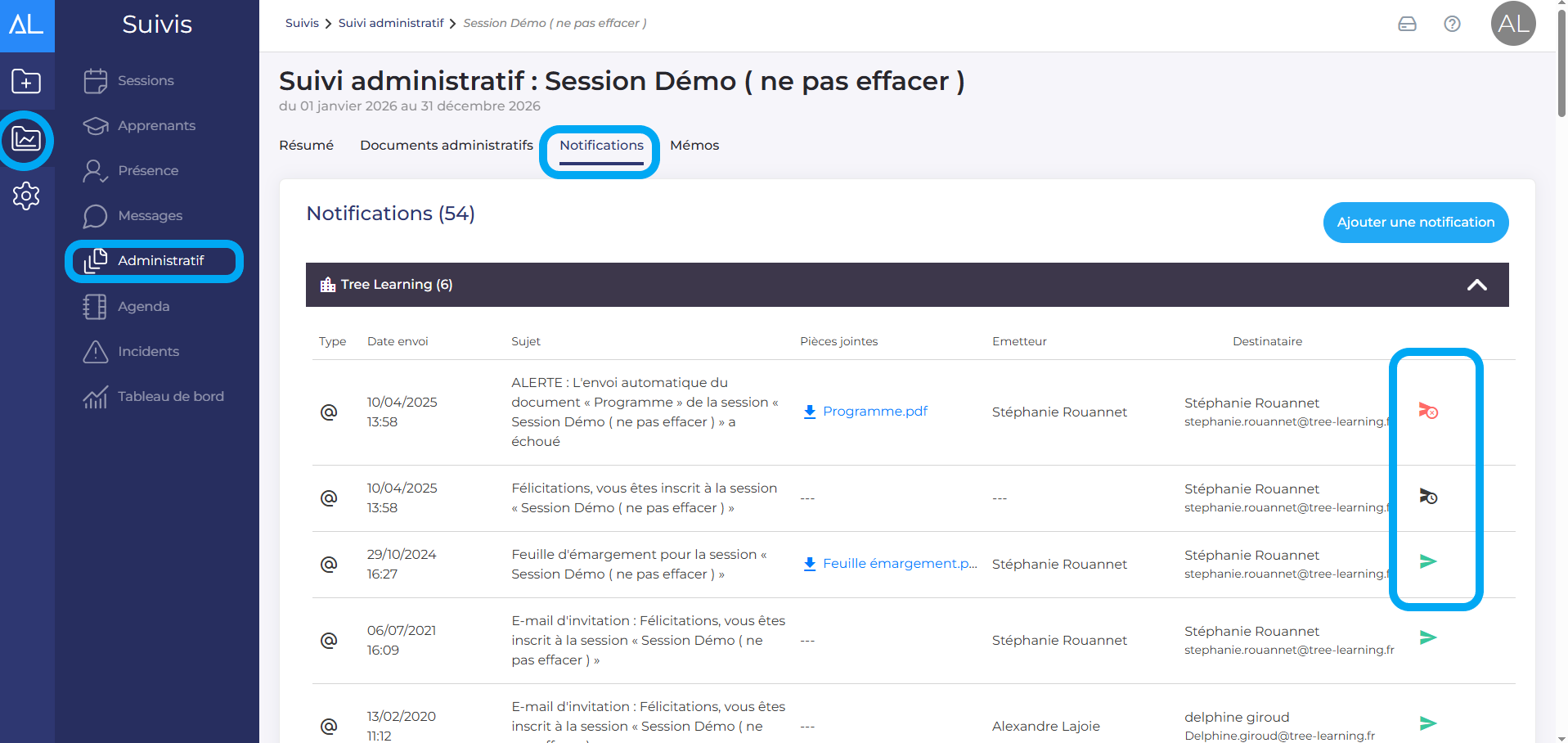
Task: Download the Programme.pdf attachment
Action: [874, 411]
